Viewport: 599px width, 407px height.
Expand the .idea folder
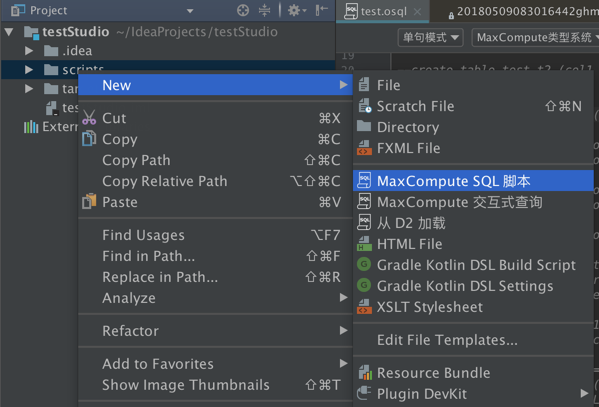[x=29, y=50]
